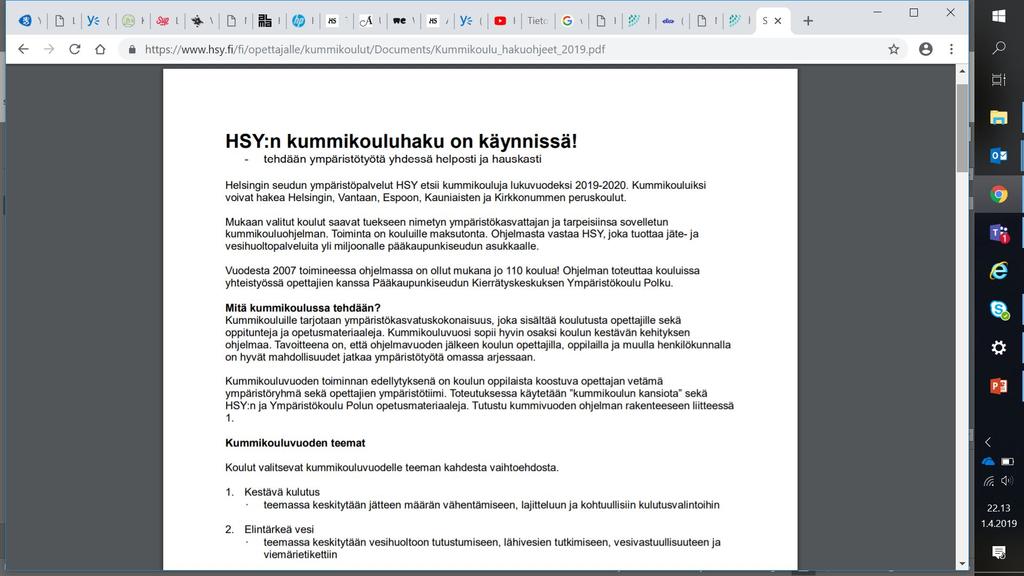This screenshot has height=576, width=1024.
Task: View site security info via lock icon
Action: [132, 49]
